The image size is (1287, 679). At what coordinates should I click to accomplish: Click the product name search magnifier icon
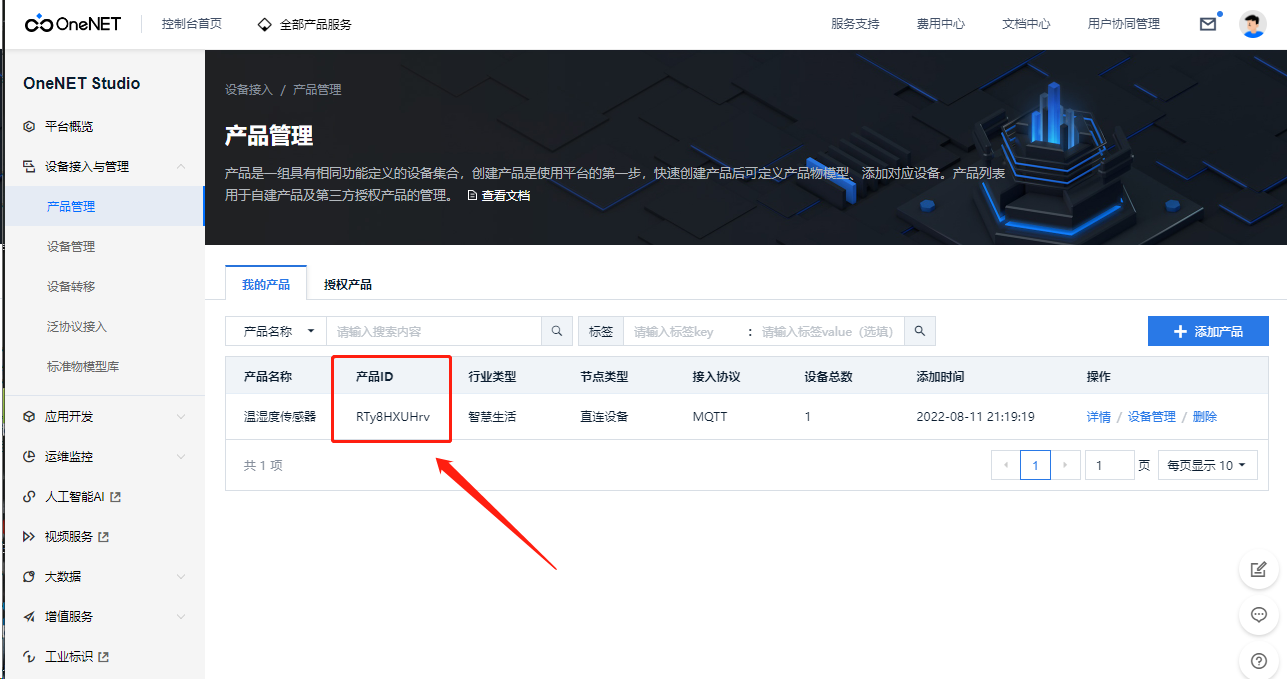[x=557, y=331]
